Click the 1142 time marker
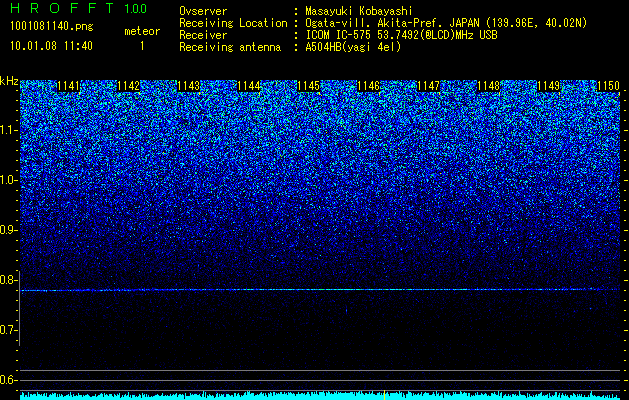629x400 pixels. pos(129,86)
